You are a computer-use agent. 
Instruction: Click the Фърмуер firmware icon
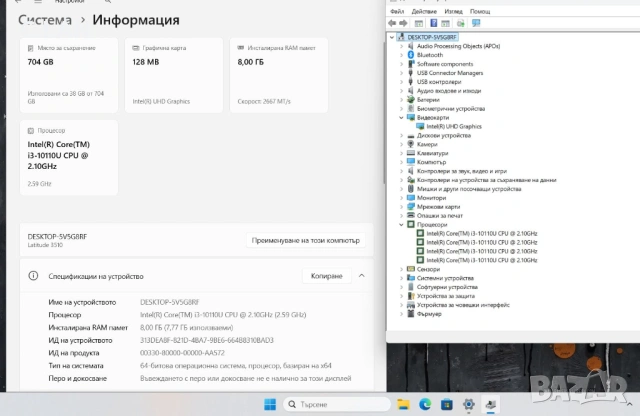[x=411, y=314]
